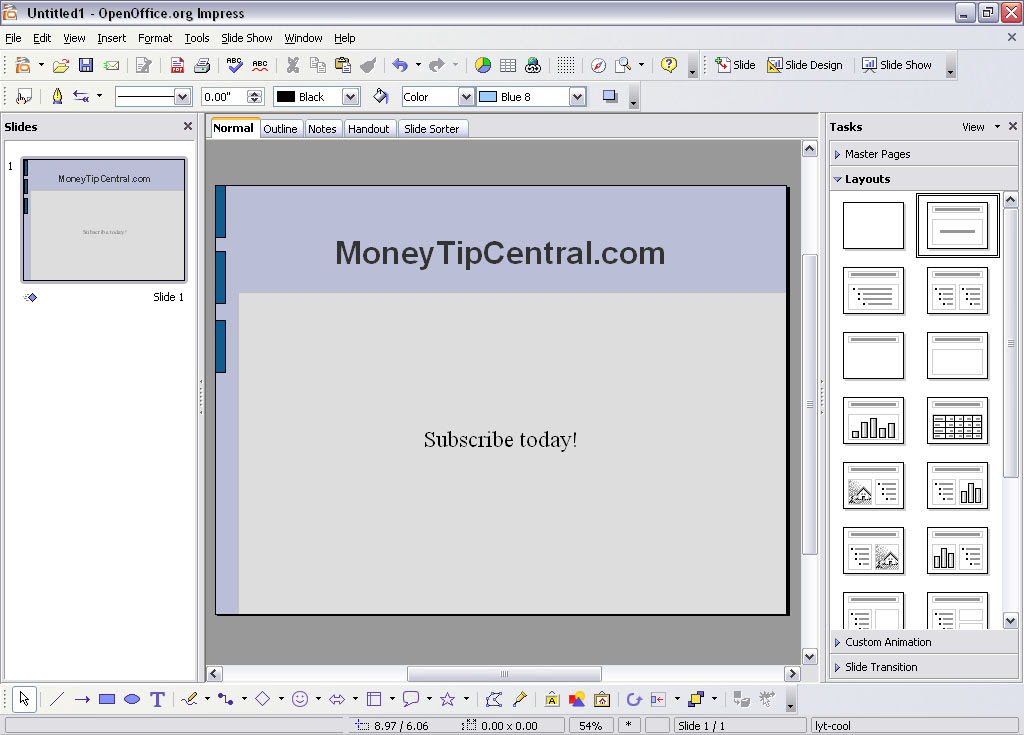Insert a chart with pie icon
Image resolution: width=1024 pixels, height=735 pixels.
coord(483,65)
